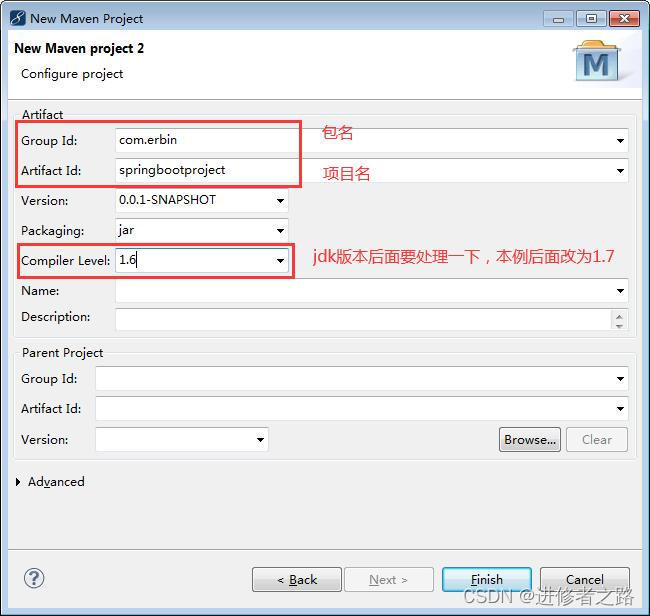The width and height of the screenshot is (650, 616).
Task: Click the 'Configure project' subtitle text
Action: tap(72, 74)
